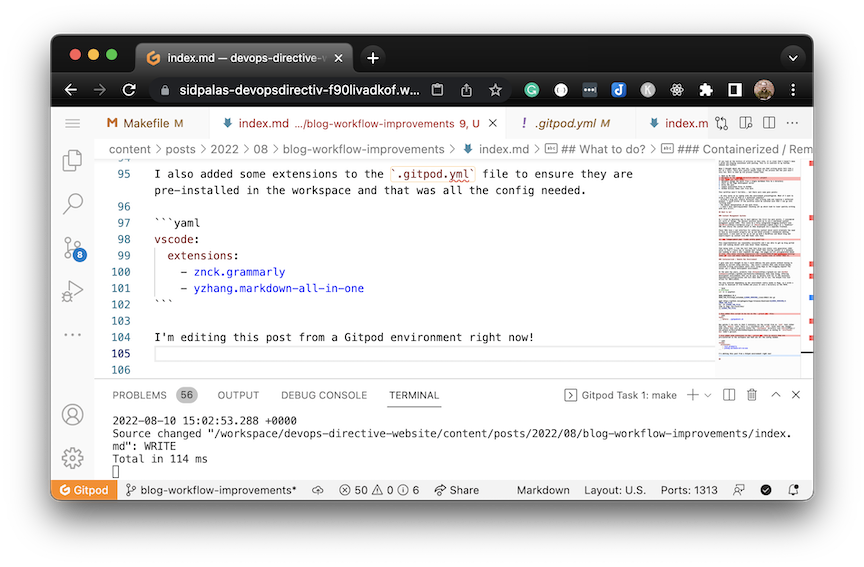Open the Search magnifier in activity bar
Screen dimensions: 864x567
(72, 203)
